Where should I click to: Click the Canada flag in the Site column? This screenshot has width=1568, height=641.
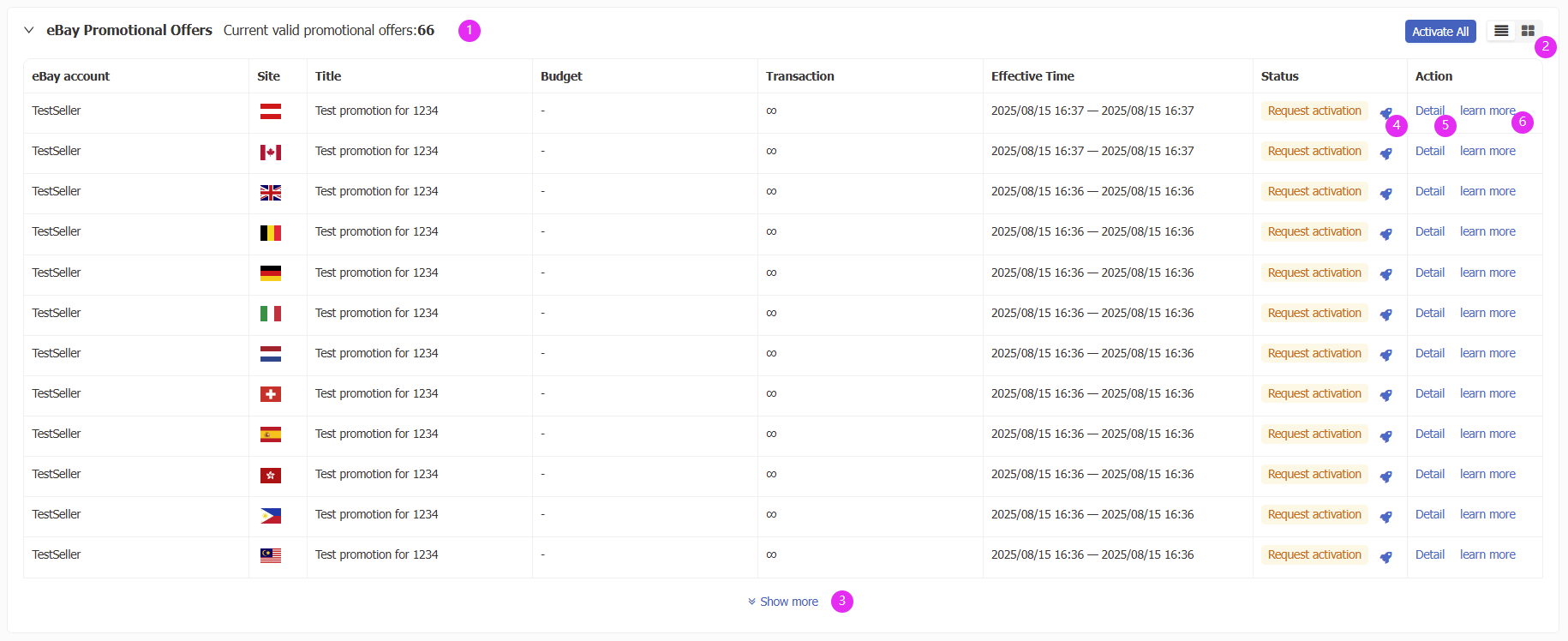(x=271, y=153)
